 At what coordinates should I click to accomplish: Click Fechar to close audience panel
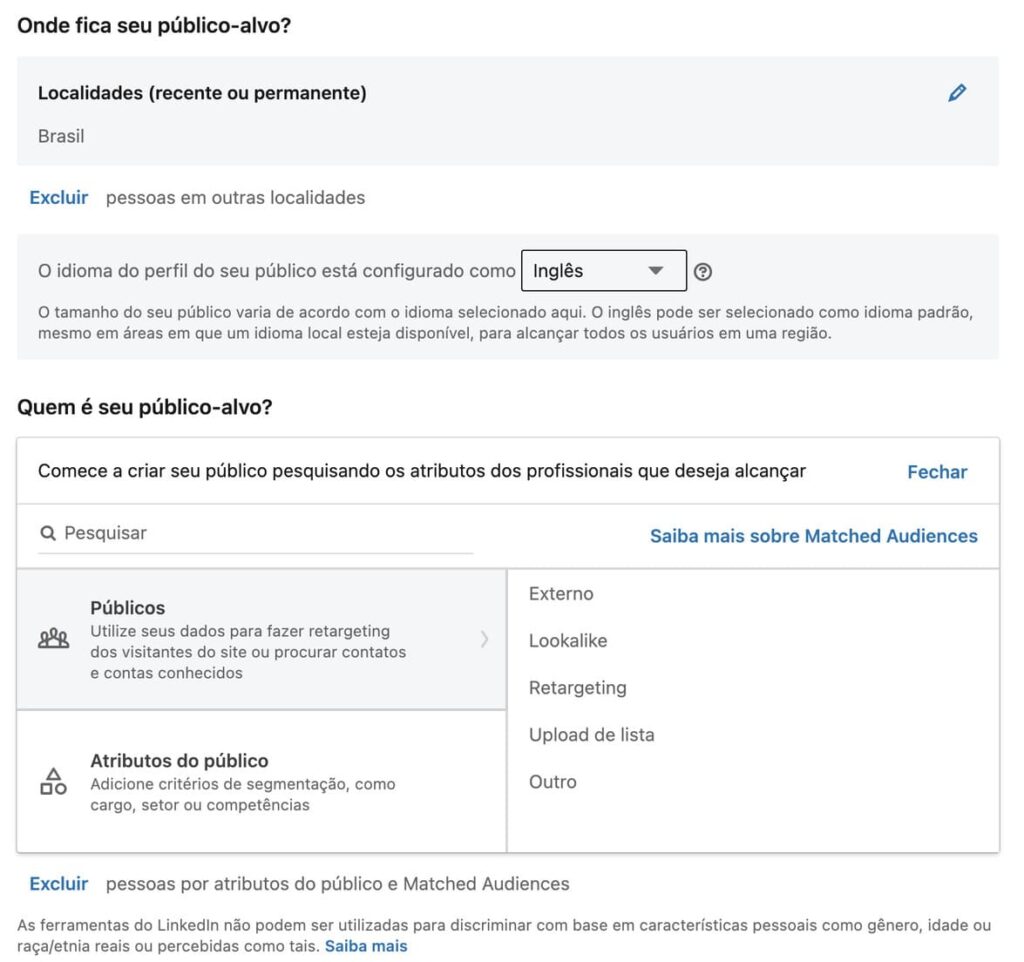(937, 472)
